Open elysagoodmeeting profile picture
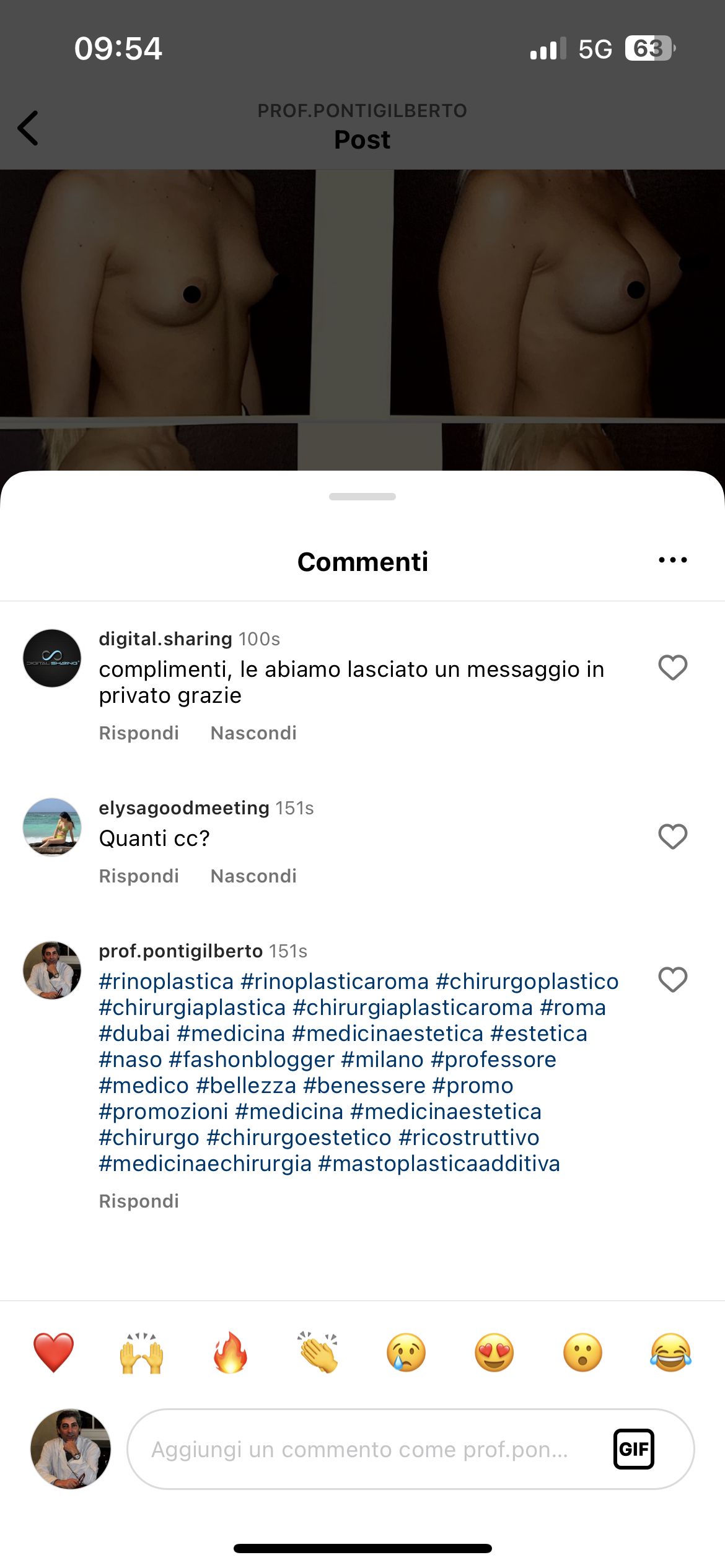 pyautogui.click(x=52, y=827)
